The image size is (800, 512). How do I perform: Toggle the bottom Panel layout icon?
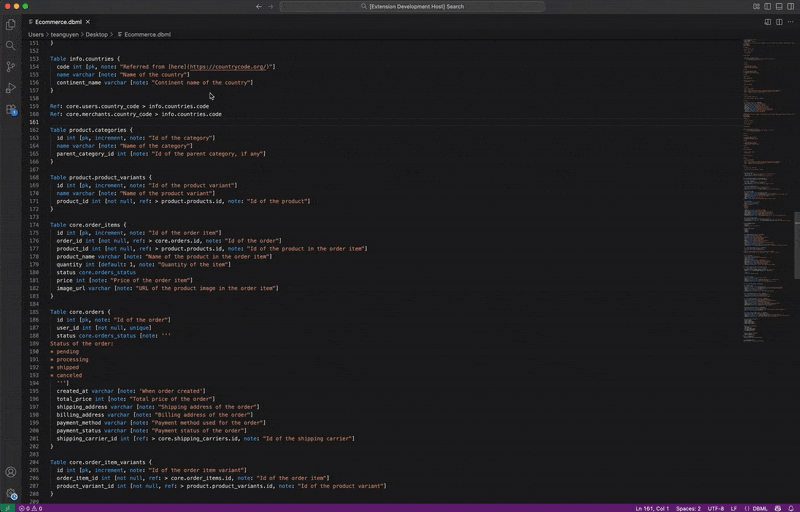pyautogui.click(x=779, y=7)
